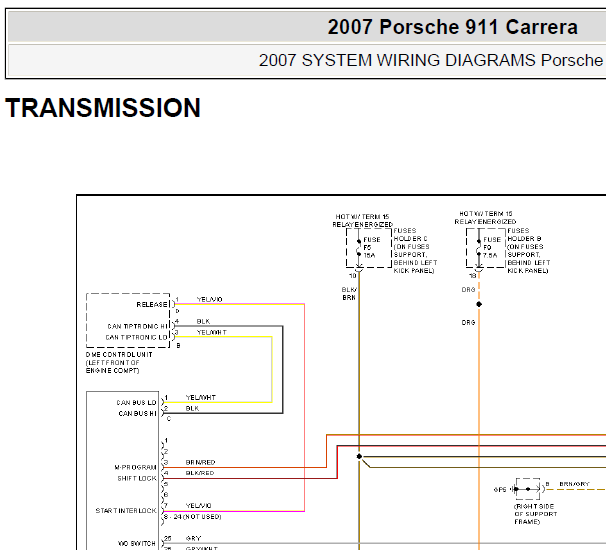Viewport: 606px width, 550px height.
Task: Click the "CAN BUS HI" pin label
Action: [x=138, y=414]
